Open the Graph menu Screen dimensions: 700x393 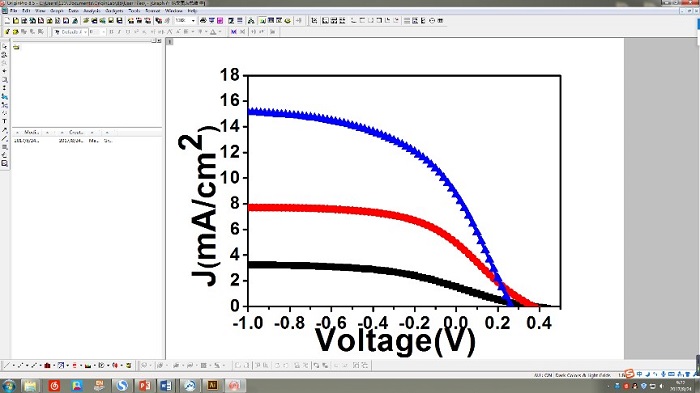(57, 11)
